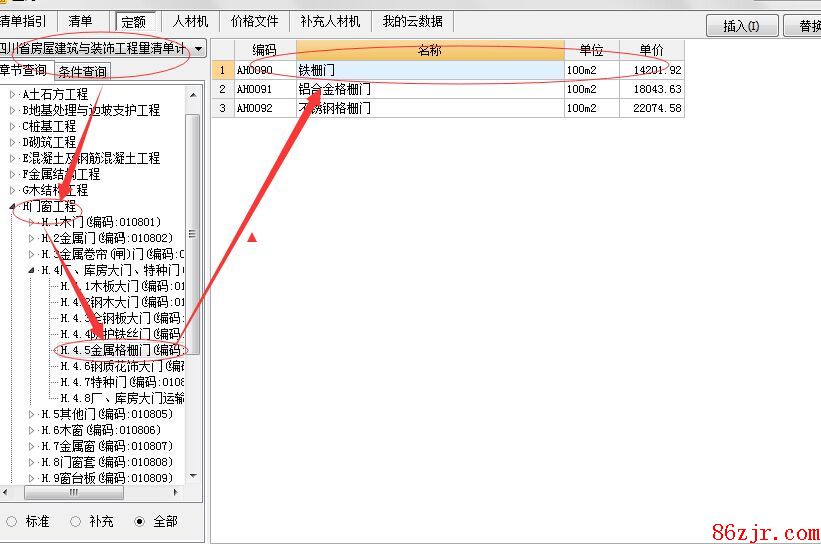Screen dimensions: 821x544
Task: Collapse the H门窗工程 tree node
Action: pyautogui.click(x=13, y=206)
